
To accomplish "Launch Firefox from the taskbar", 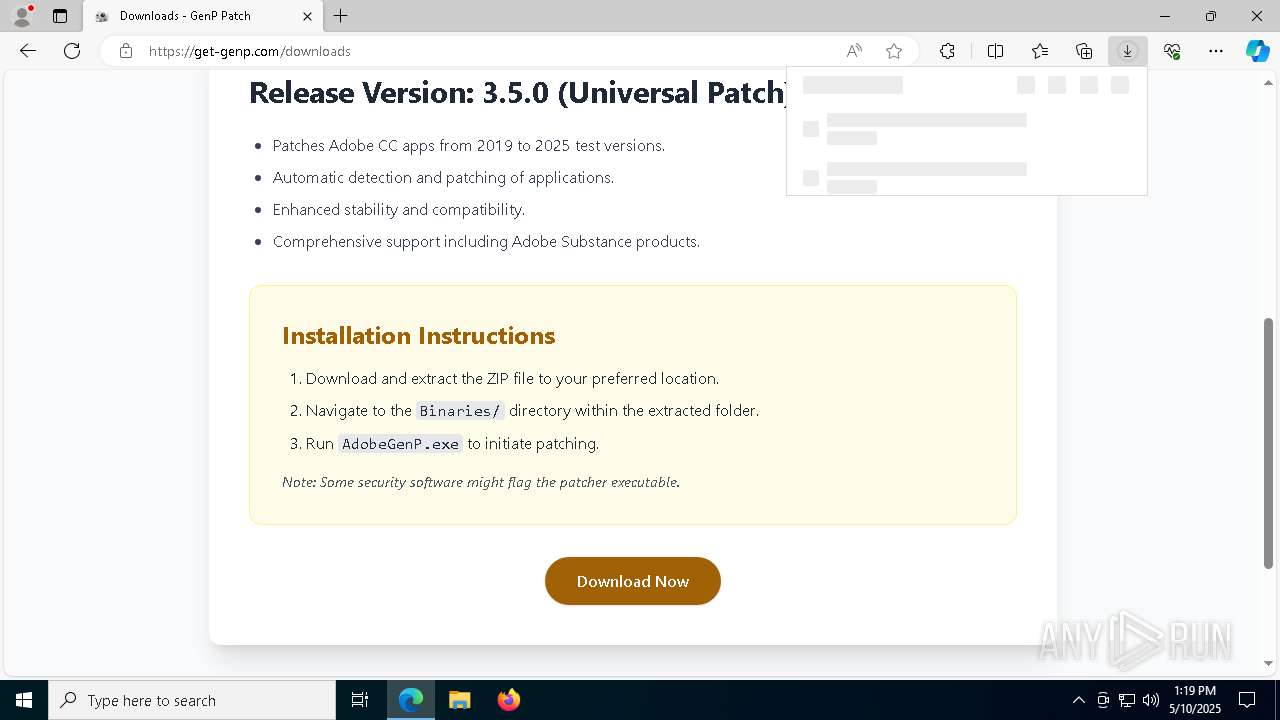I will [508, 700].
